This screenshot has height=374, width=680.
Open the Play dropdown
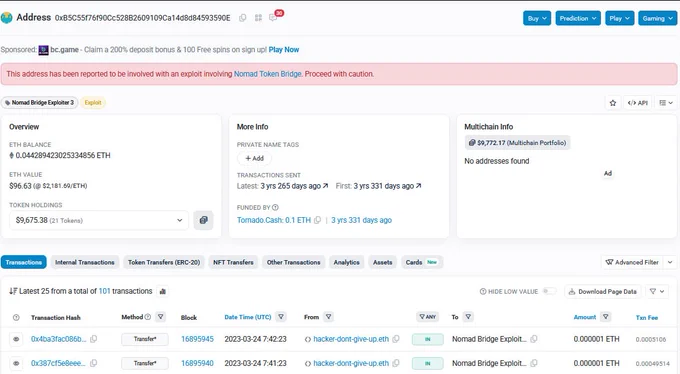[619, 18]
